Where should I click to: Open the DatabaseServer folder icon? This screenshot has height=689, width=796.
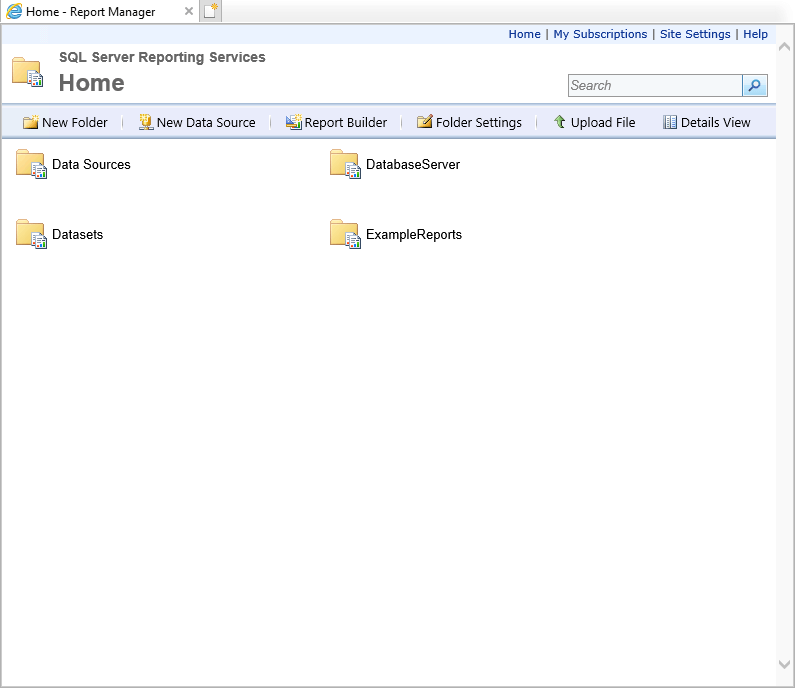pyautogui.click(x=345, y=164)
